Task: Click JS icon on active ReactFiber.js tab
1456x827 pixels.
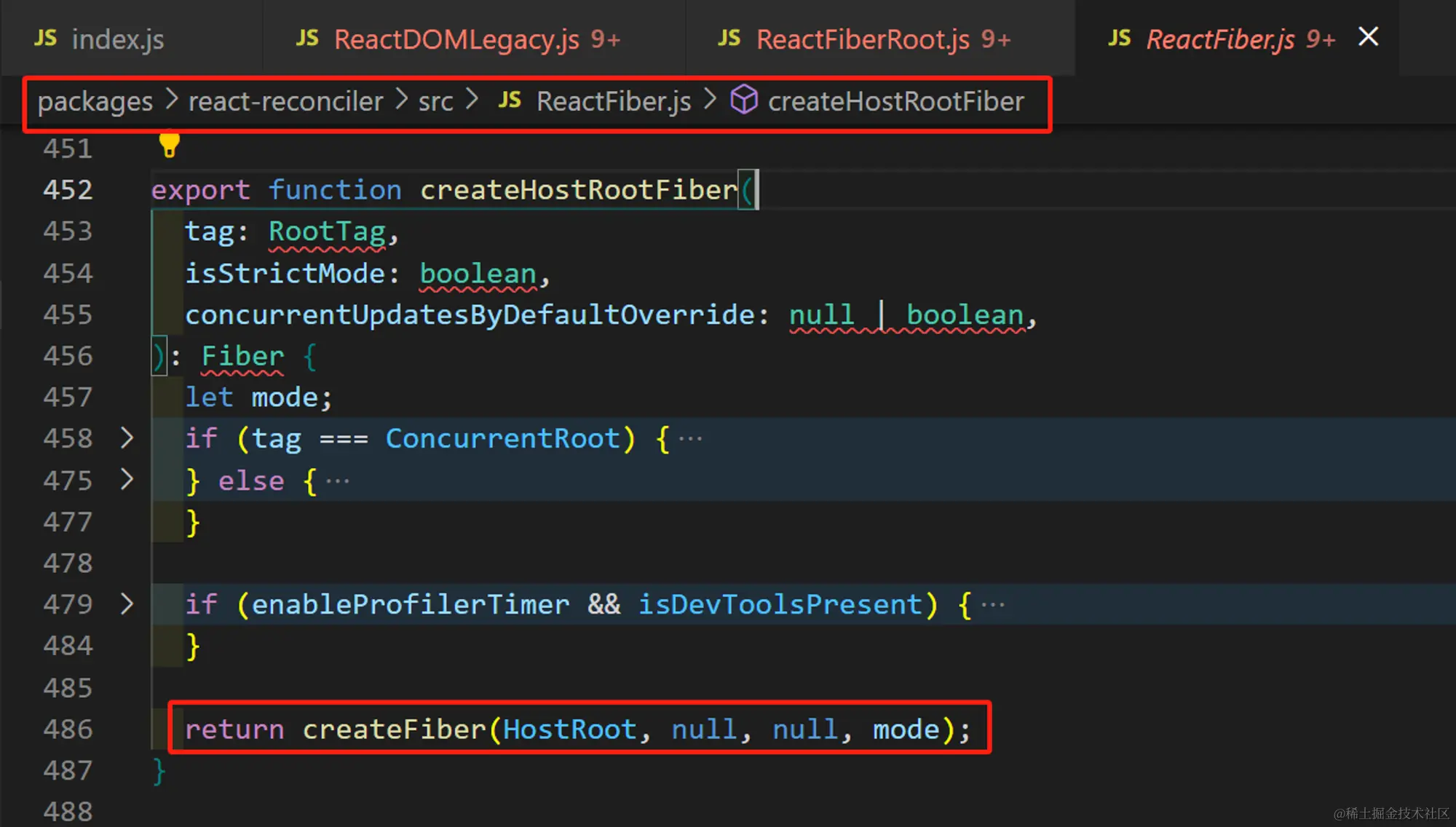Action: [x=1120, y=38]
